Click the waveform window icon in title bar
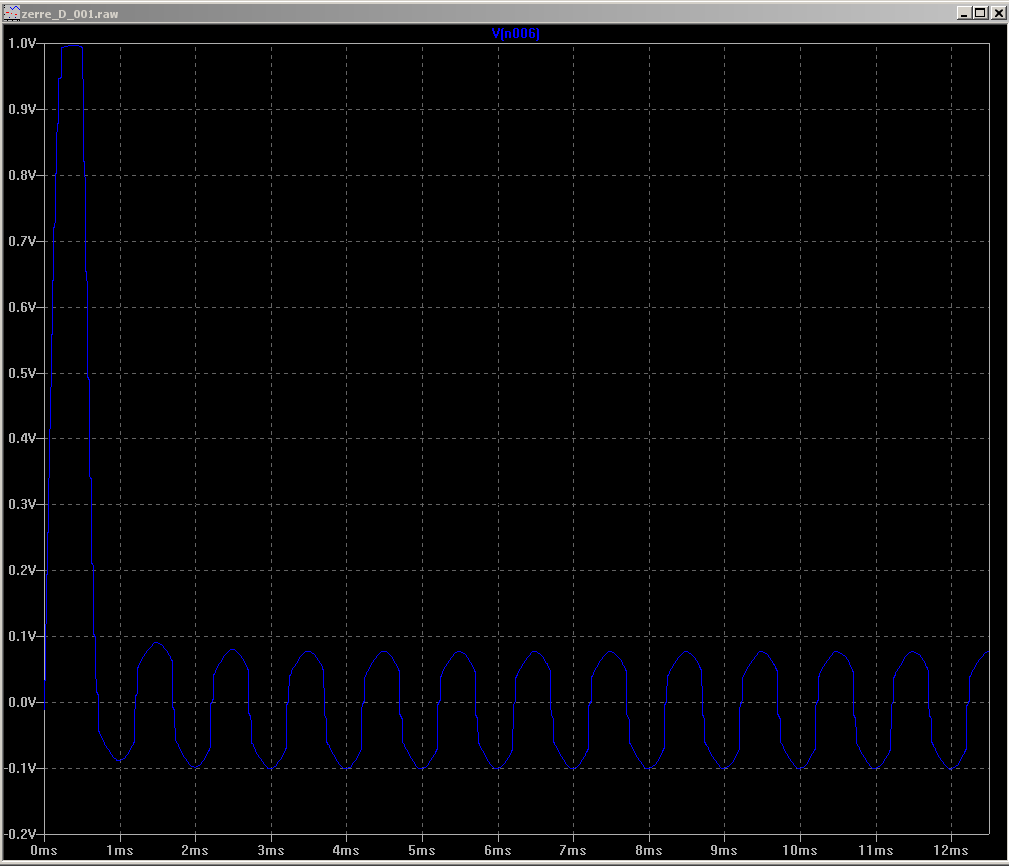This screenshot has height=866, width=1009. point(12,13)
